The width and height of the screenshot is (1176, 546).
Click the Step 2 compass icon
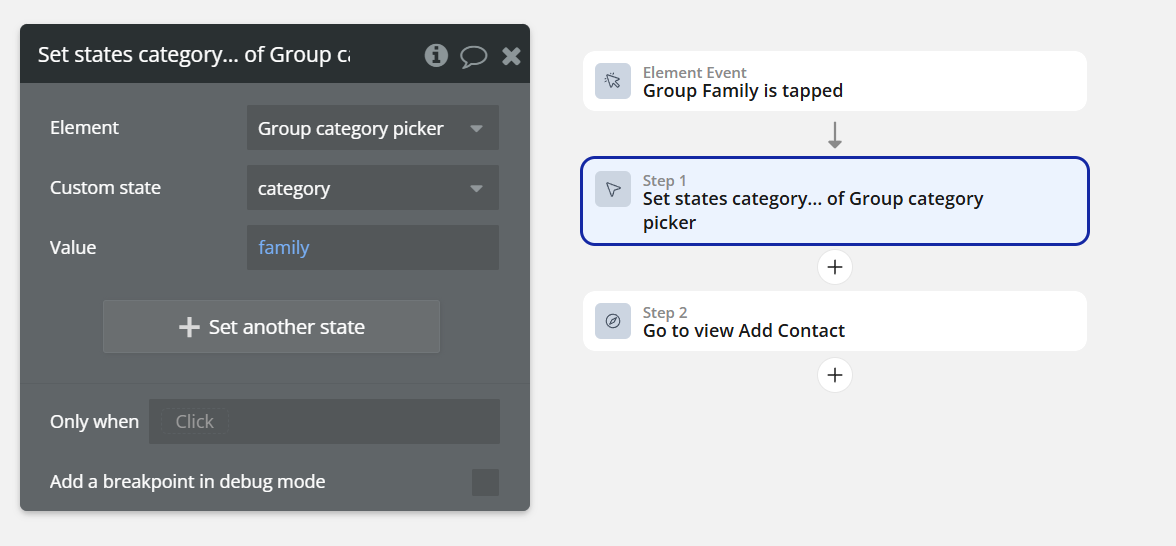coord(613,321)
